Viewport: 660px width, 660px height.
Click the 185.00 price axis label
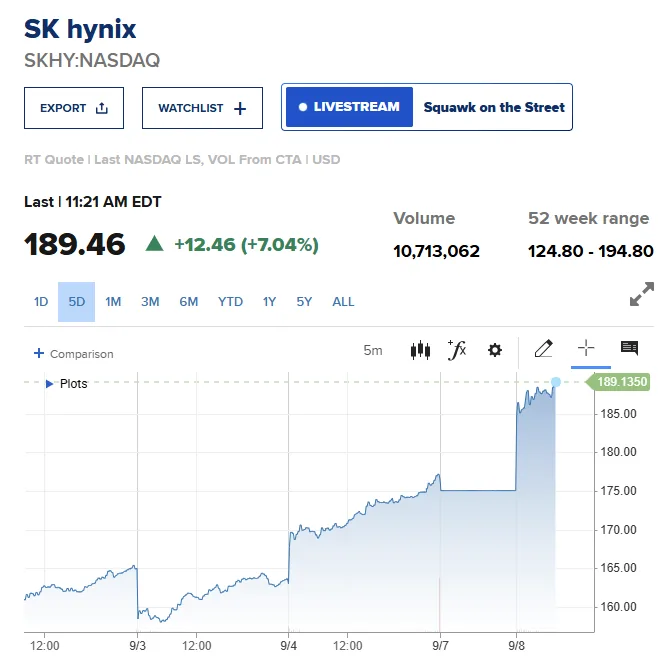point(618,414)
